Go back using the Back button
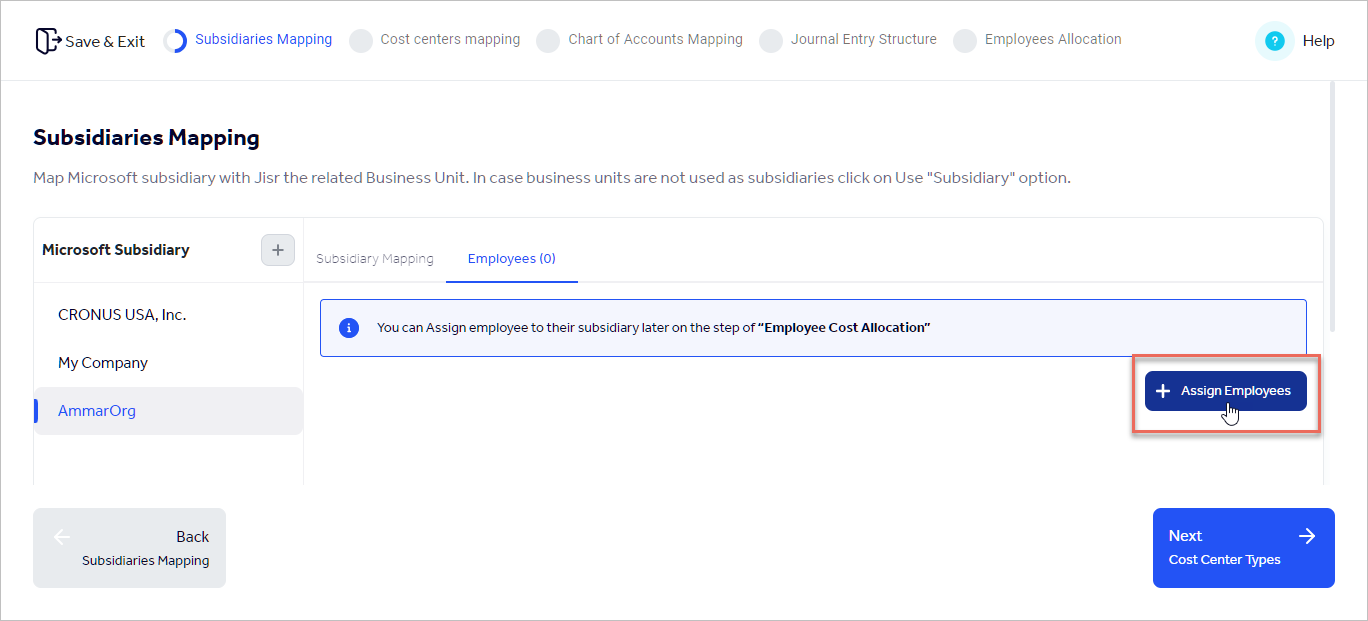The image size is (1368, 621). [129, 547]
